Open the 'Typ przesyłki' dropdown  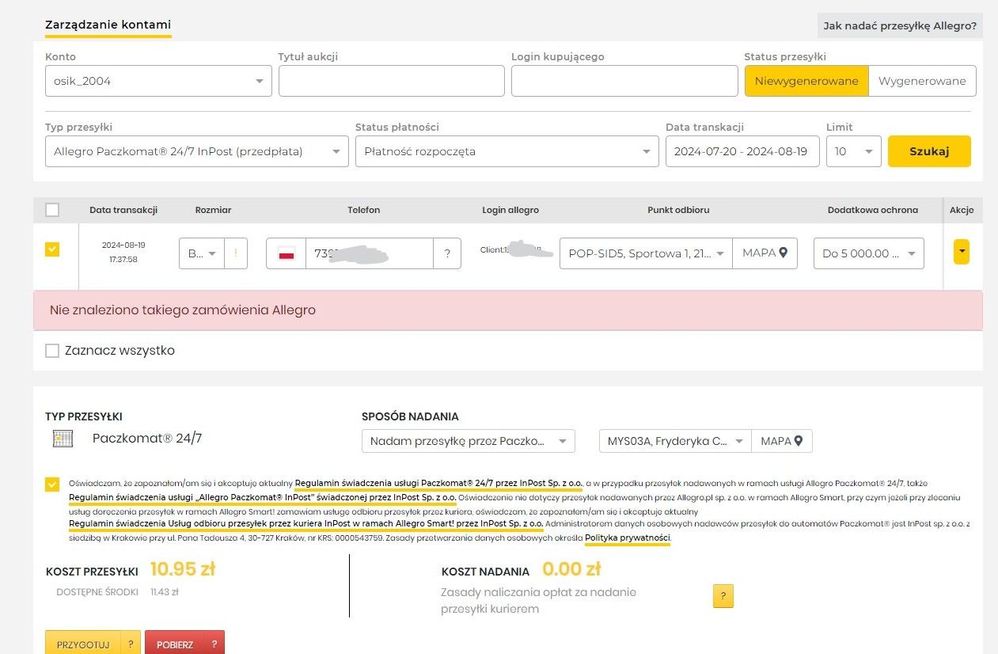pos(196,152)
